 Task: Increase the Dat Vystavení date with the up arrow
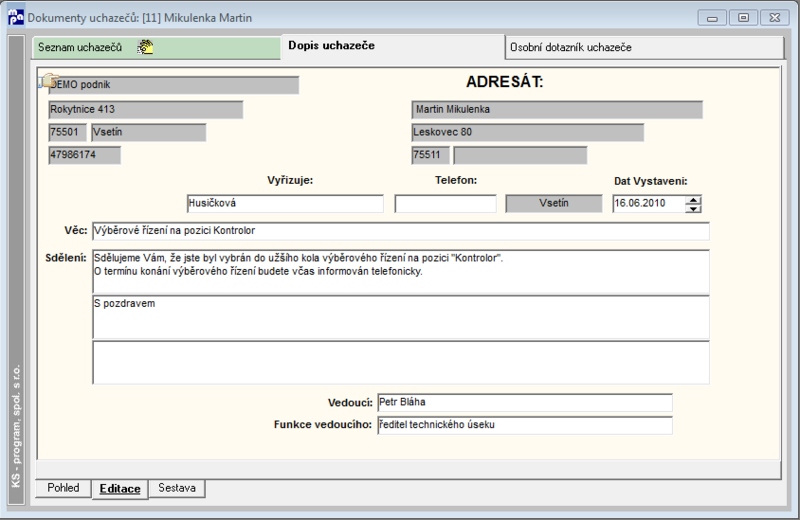(693, 200)
